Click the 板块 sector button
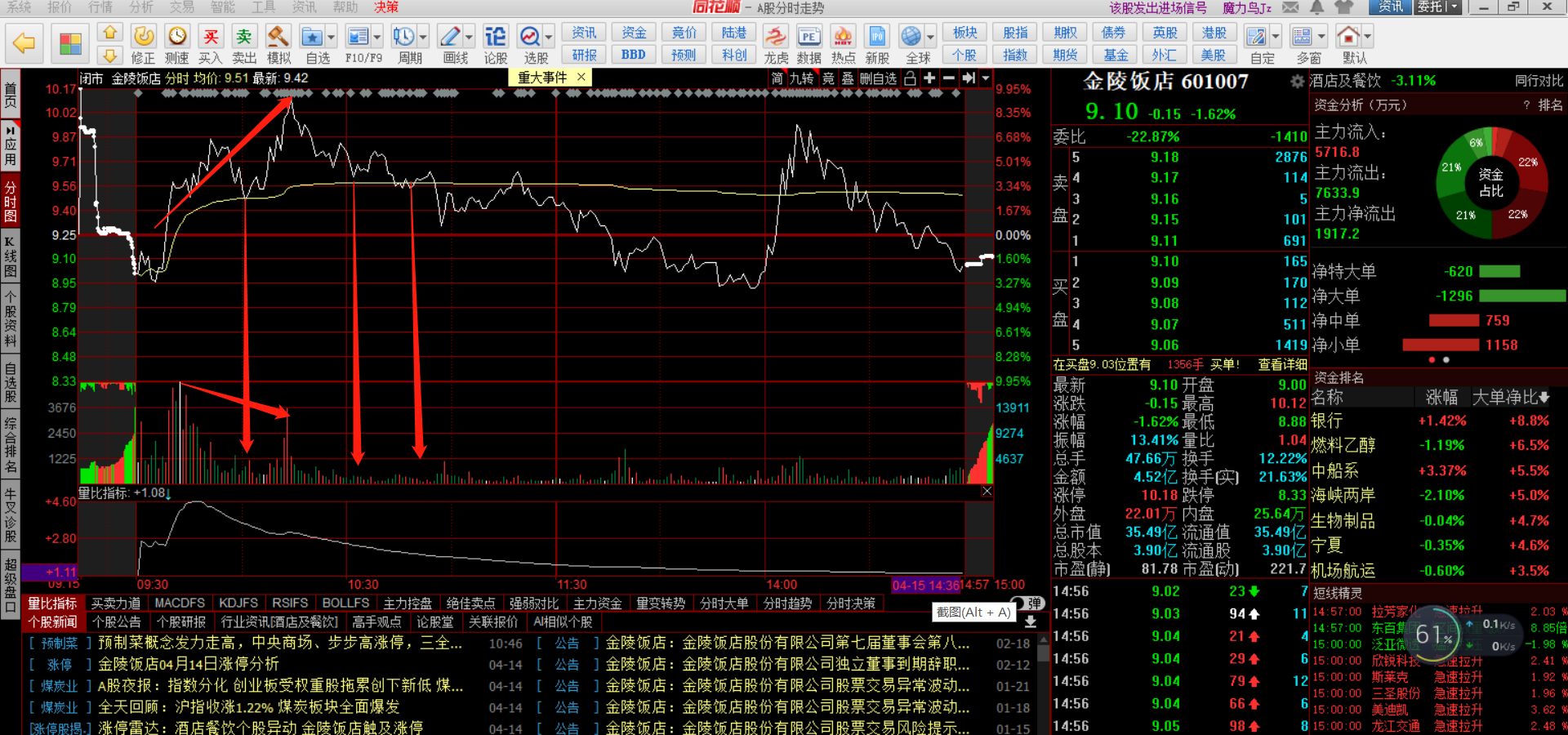1568x735 pixels. click(x=964, y=33)
